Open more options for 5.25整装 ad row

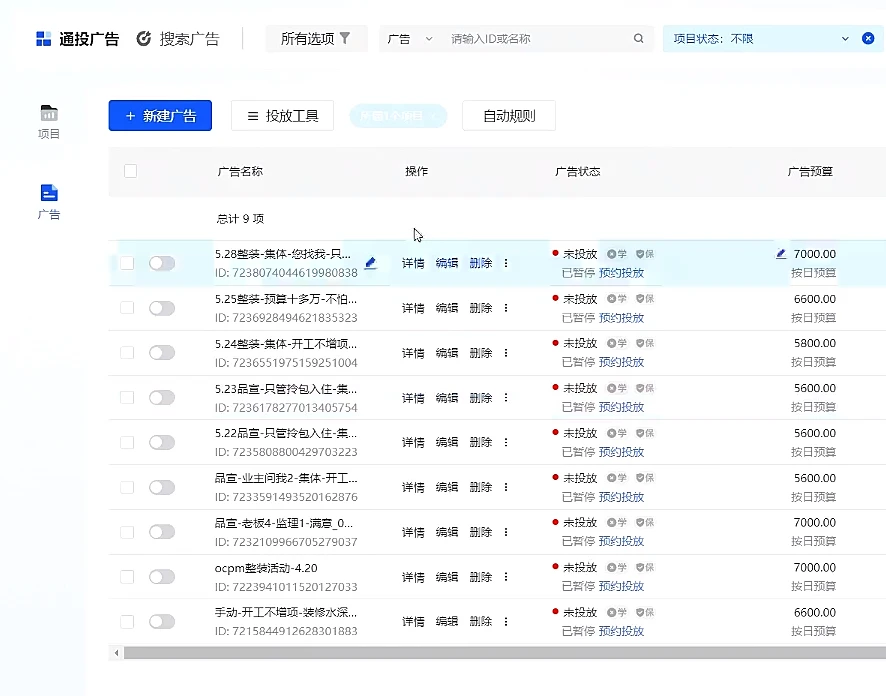point(506,308)
